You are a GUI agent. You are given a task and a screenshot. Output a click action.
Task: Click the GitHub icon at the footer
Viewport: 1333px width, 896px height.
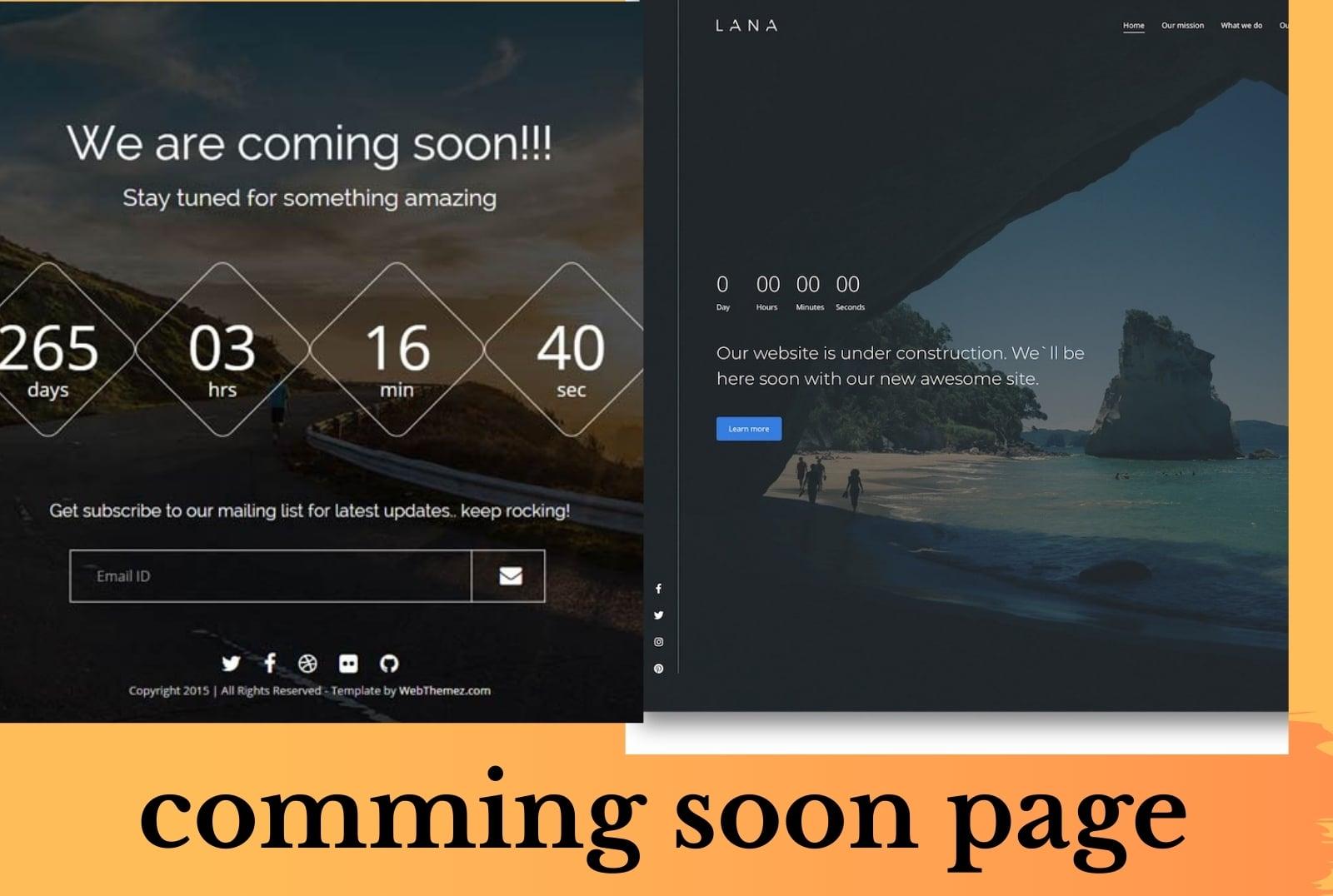[x=390, y=665]
